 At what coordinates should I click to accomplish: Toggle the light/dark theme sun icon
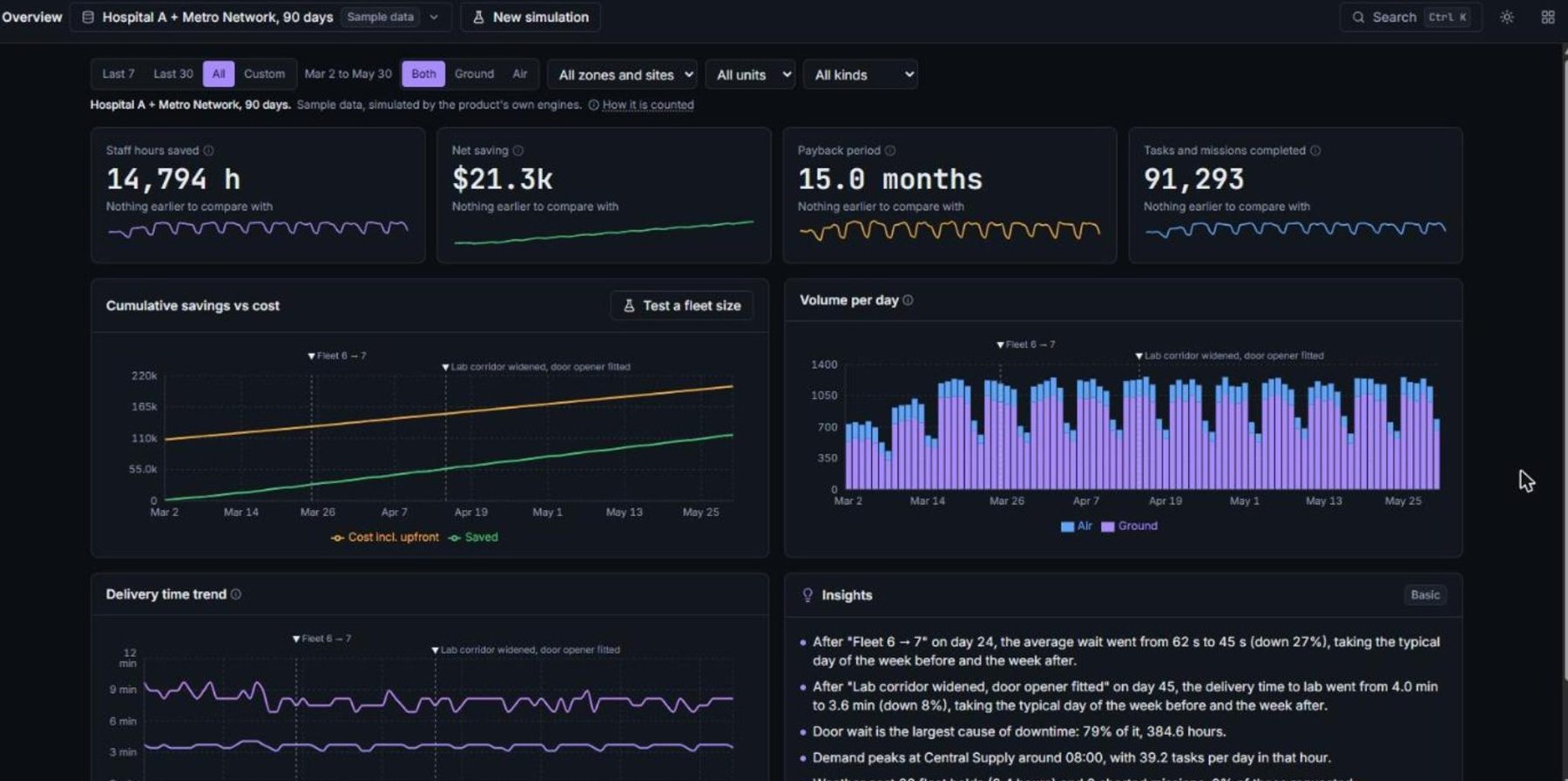(1507, 17)
